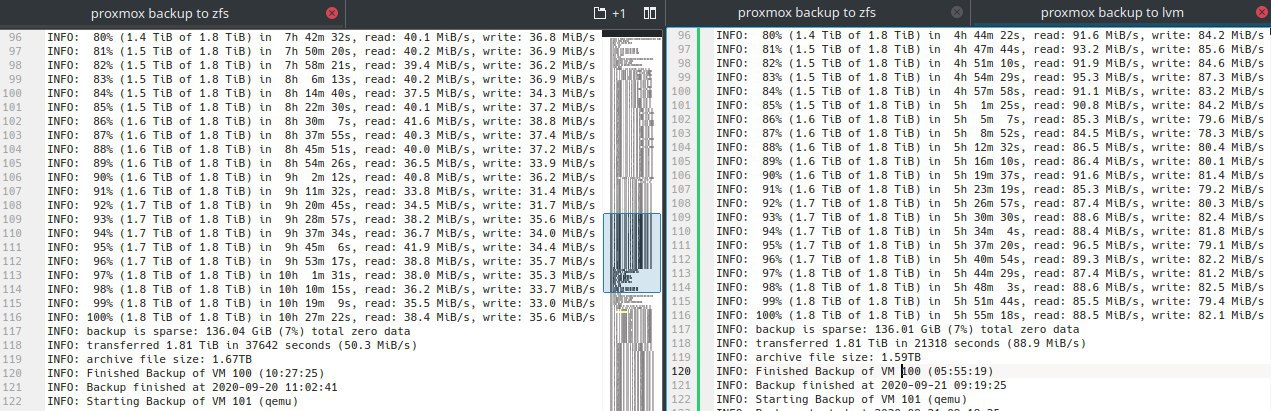Click left 95% line at 9h 45m 6s
Image resolution: width=1271 pixels, height=411 pixels.
321,247
